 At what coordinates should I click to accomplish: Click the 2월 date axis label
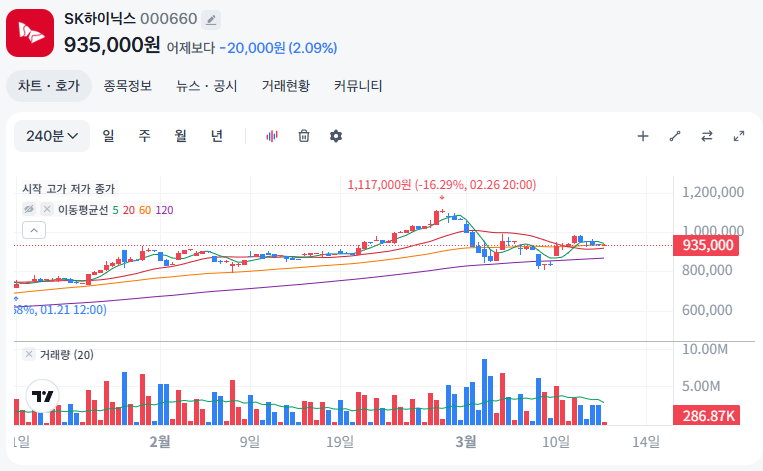tap(160, 442)
